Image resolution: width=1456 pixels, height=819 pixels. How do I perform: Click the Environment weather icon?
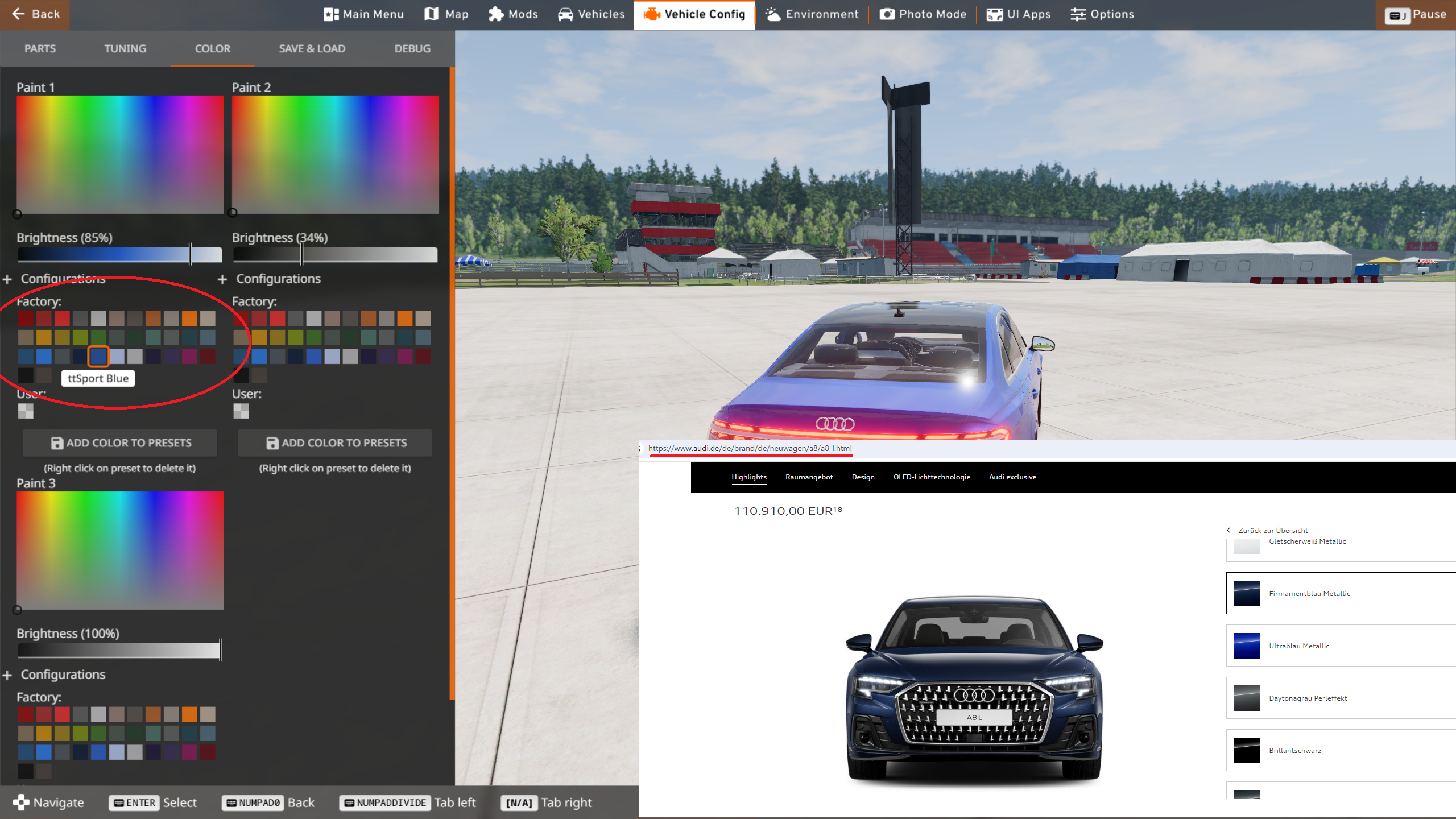pyautogui.click(x=773, y=14)
